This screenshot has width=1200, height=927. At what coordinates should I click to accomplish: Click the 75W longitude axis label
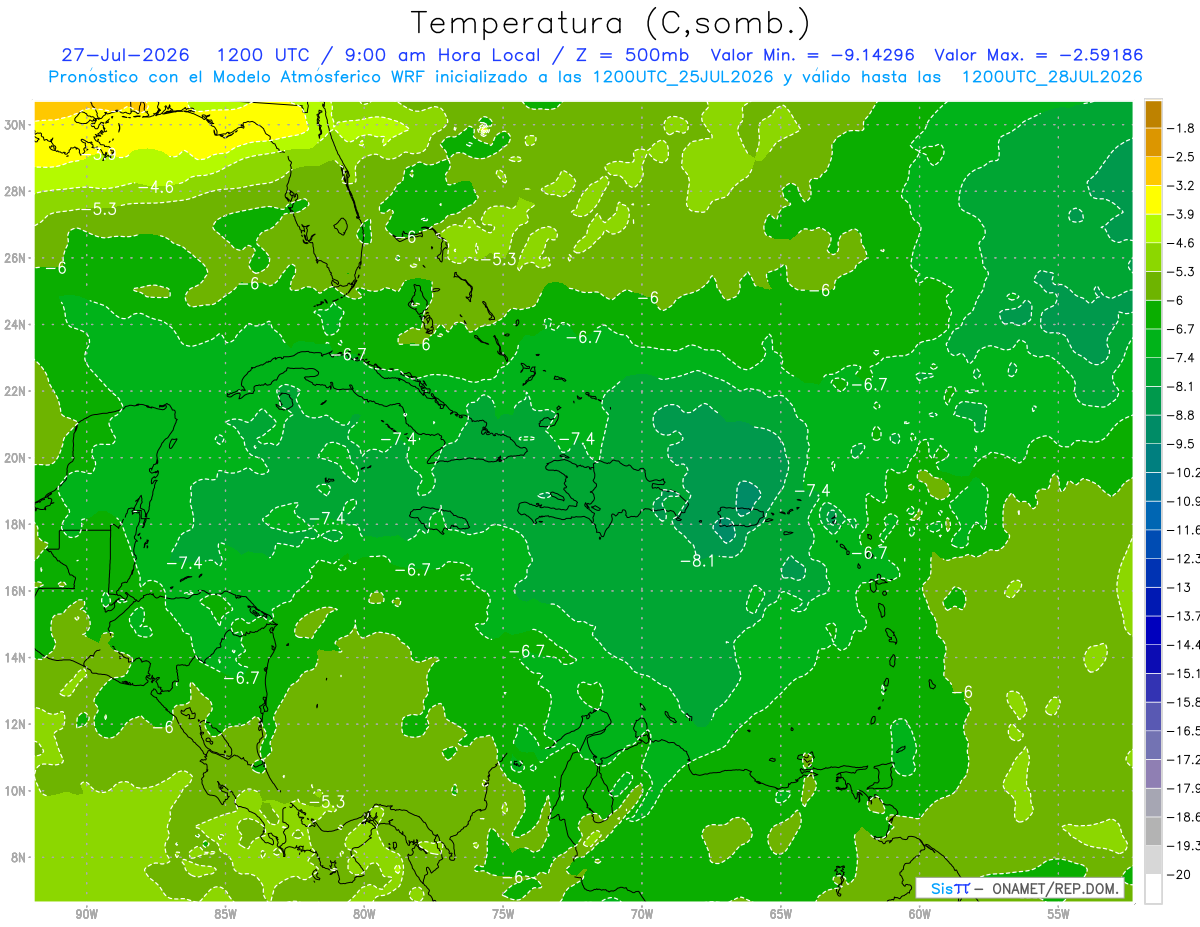(503, 914)
